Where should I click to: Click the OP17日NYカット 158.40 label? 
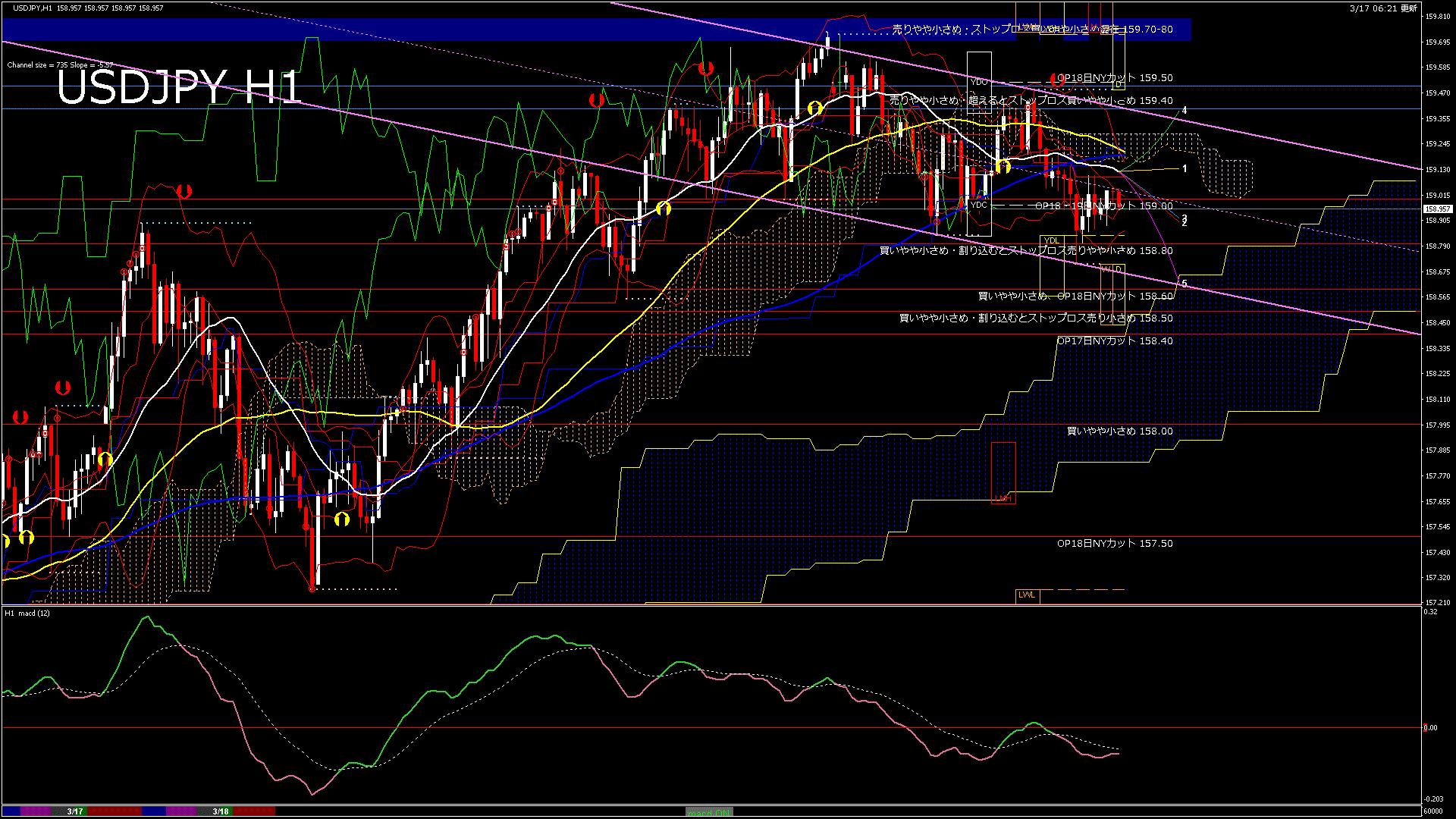[x=1115, y=341]
